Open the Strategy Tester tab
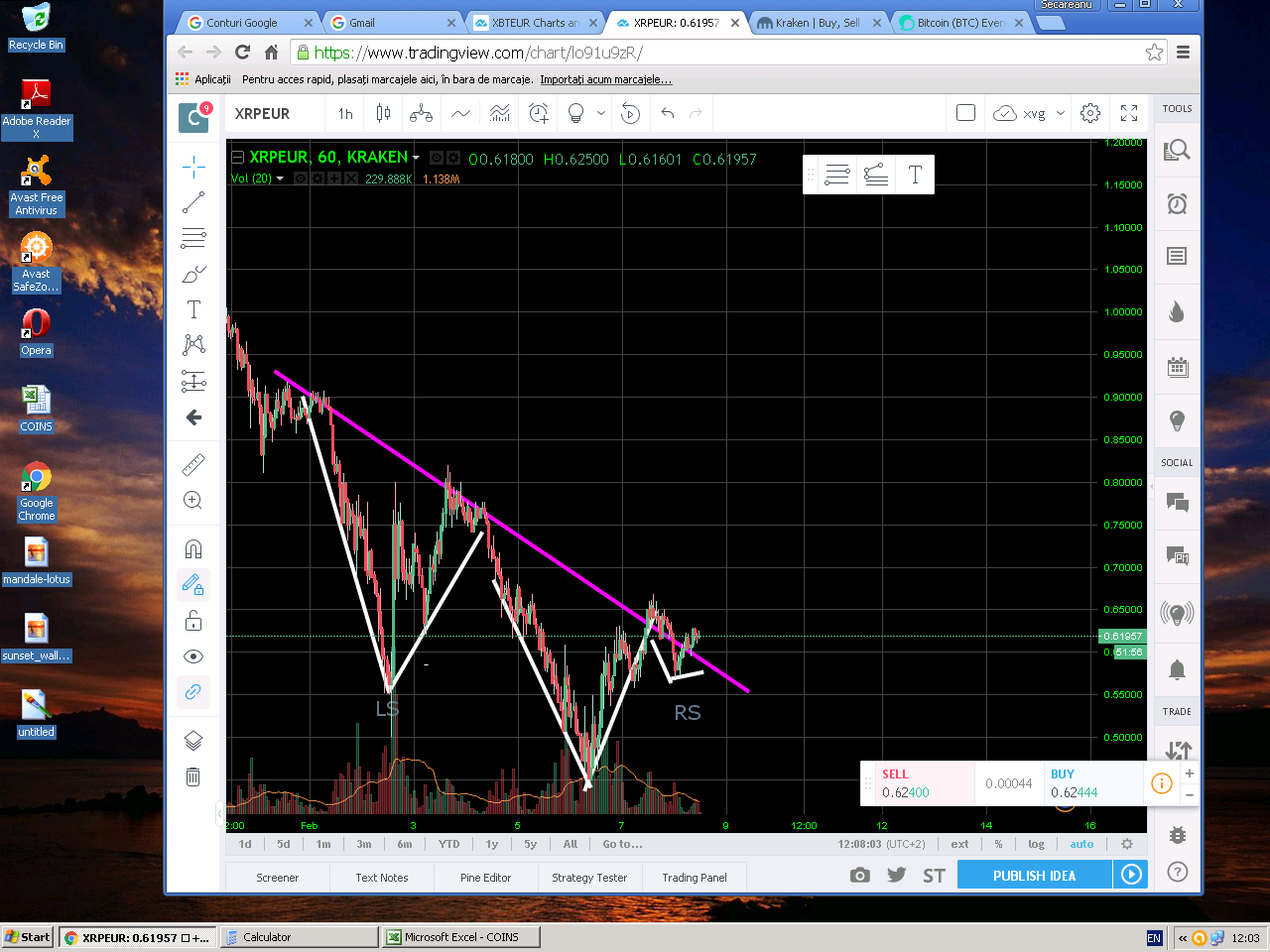 589,878
